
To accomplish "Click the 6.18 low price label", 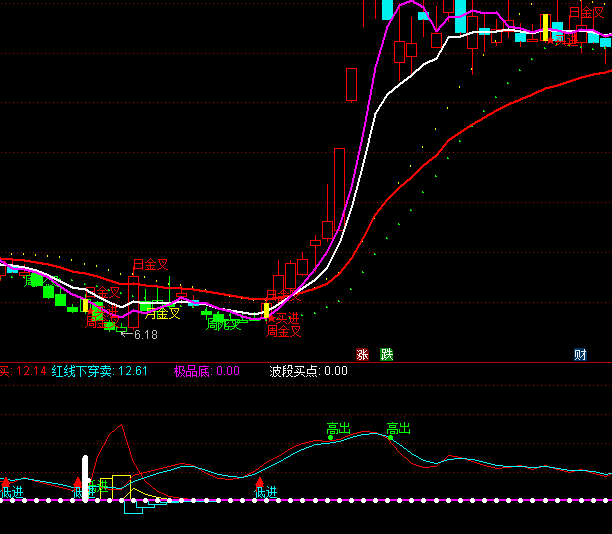I will coord(146,335).
